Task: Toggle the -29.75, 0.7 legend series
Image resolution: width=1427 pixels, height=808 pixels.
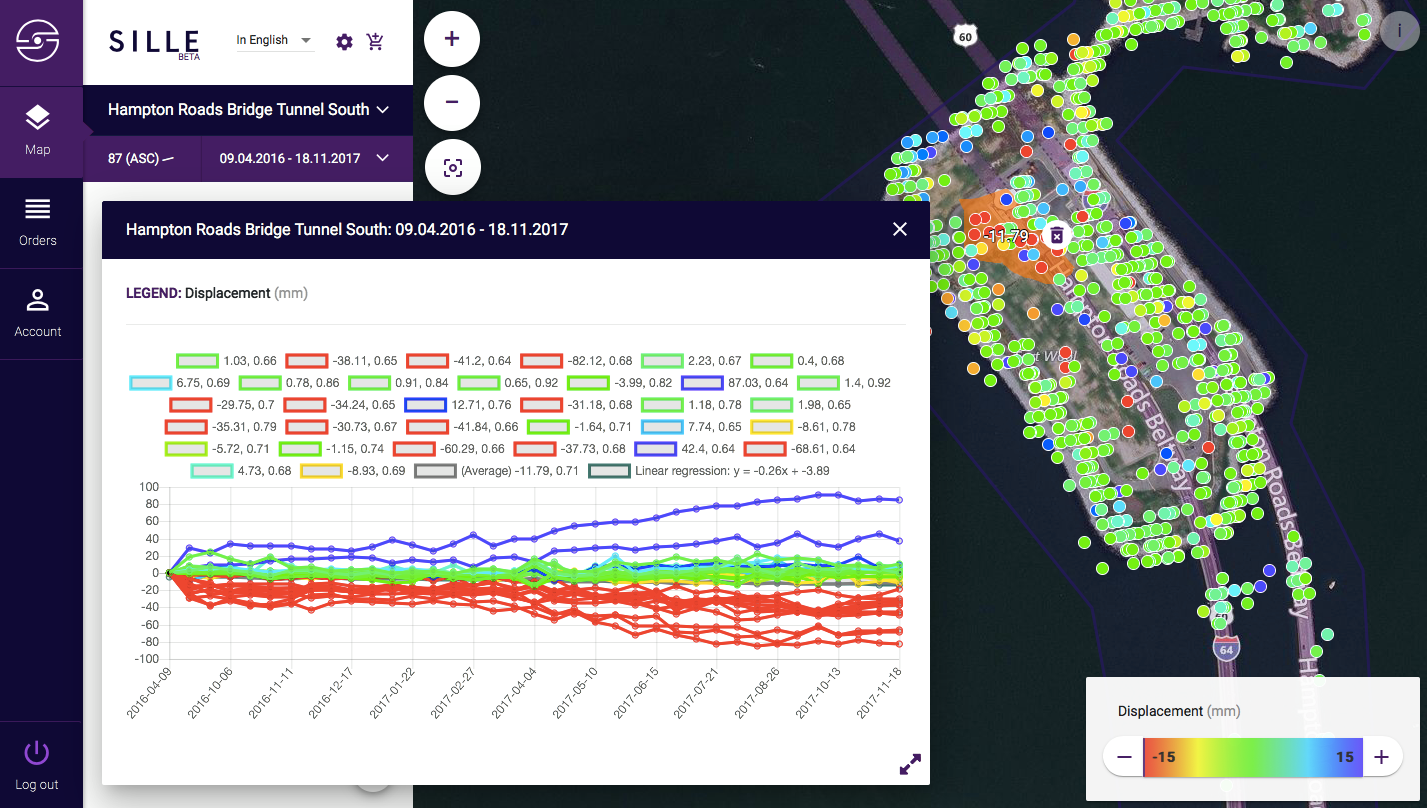Action: (x=222, y=405)
